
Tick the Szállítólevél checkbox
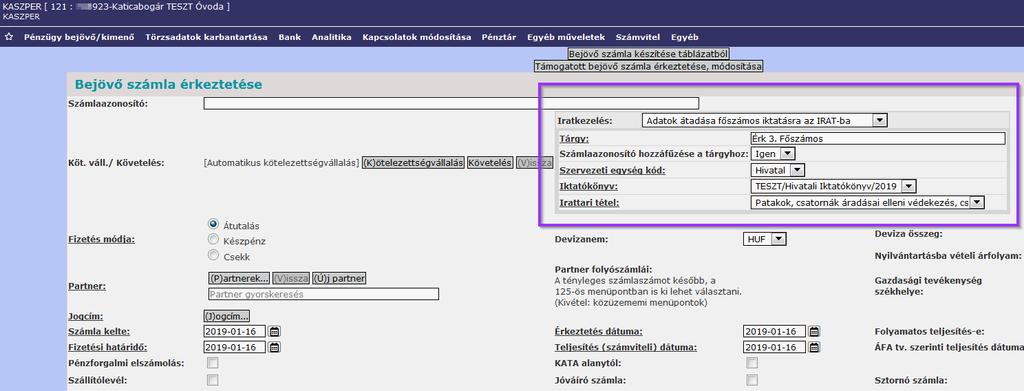click(212, 379)
